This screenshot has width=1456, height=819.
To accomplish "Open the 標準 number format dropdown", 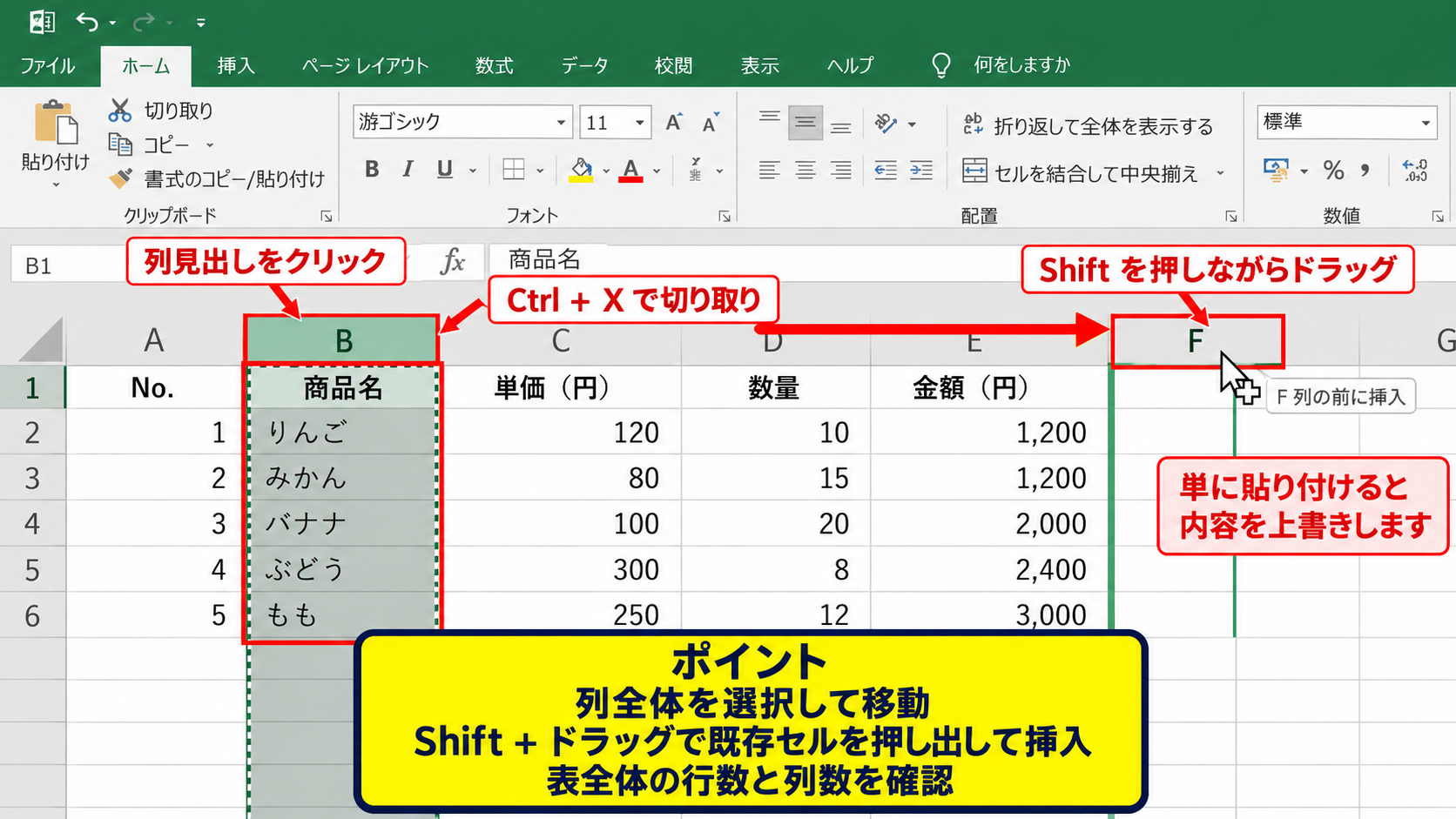I will [1426, 123].
